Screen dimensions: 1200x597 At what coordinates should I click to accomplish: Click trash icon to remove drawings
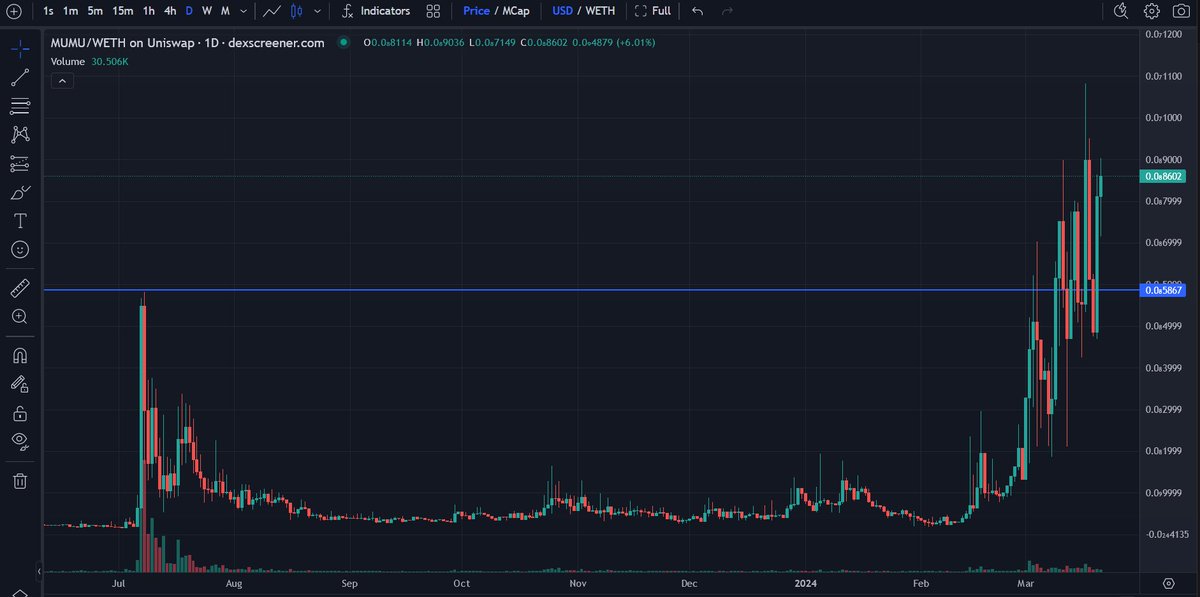[20, 481]
